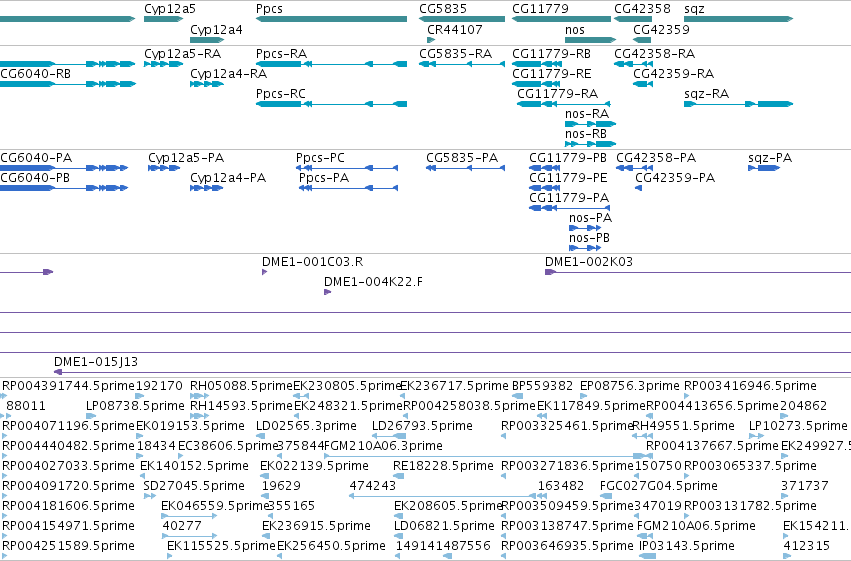Click the nos-PA protein label
The height and width of the screenshot is (561, 851).
pyautogui.click(x=590, y=218)
